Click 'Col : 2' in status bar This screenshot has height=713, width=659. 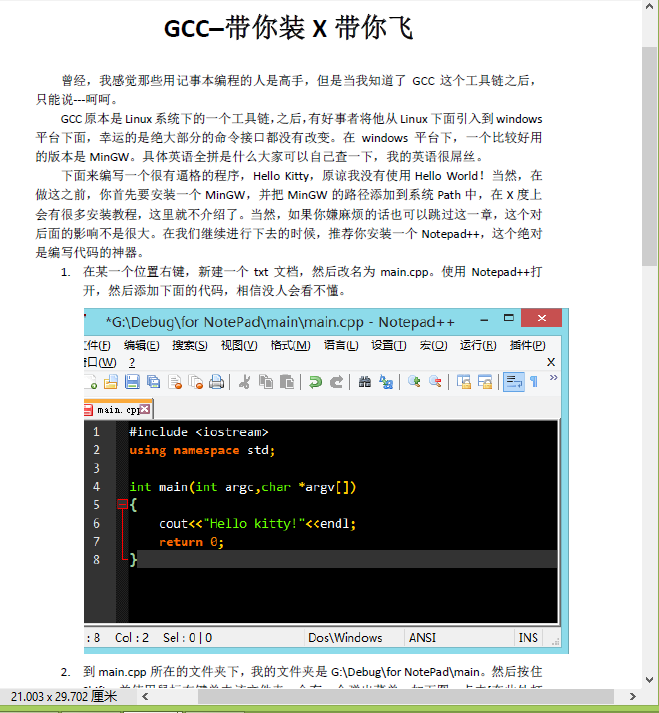coord(132,638)
